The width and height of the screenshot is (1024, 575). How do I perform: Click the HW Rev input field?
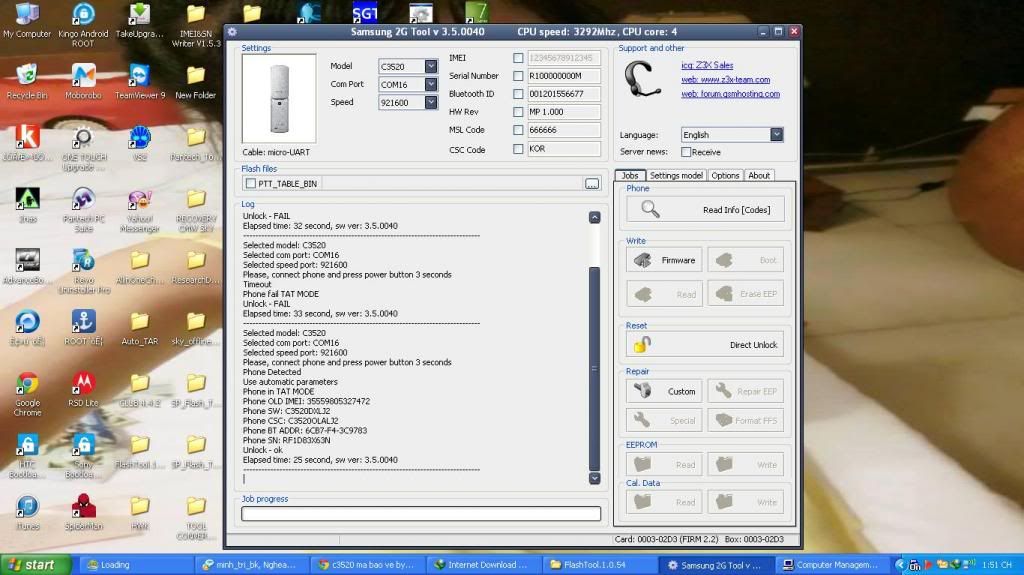[x=563, y=112]
